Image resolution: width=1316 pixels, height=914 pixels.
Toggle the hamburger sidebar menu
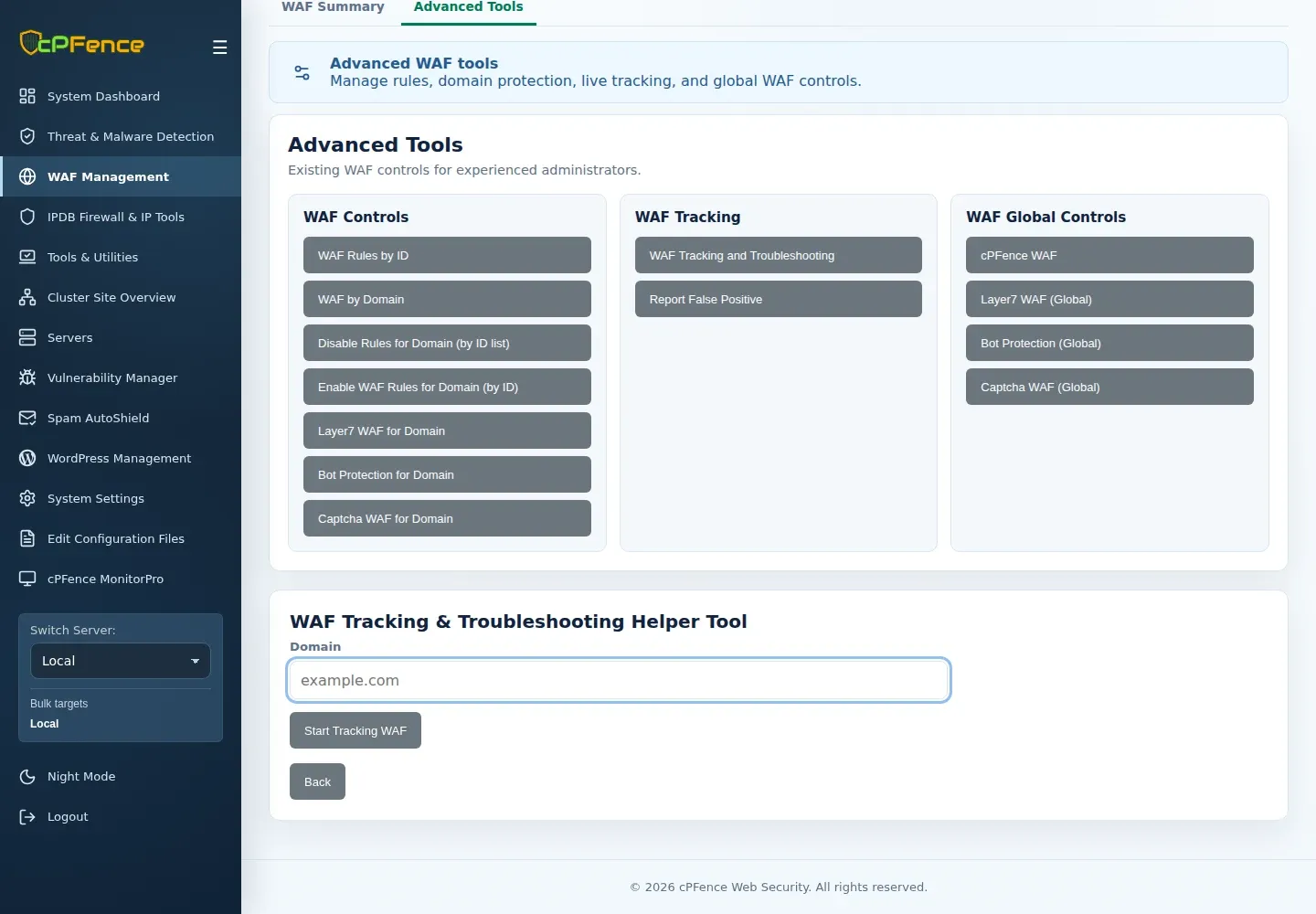(x=219, y=48)
